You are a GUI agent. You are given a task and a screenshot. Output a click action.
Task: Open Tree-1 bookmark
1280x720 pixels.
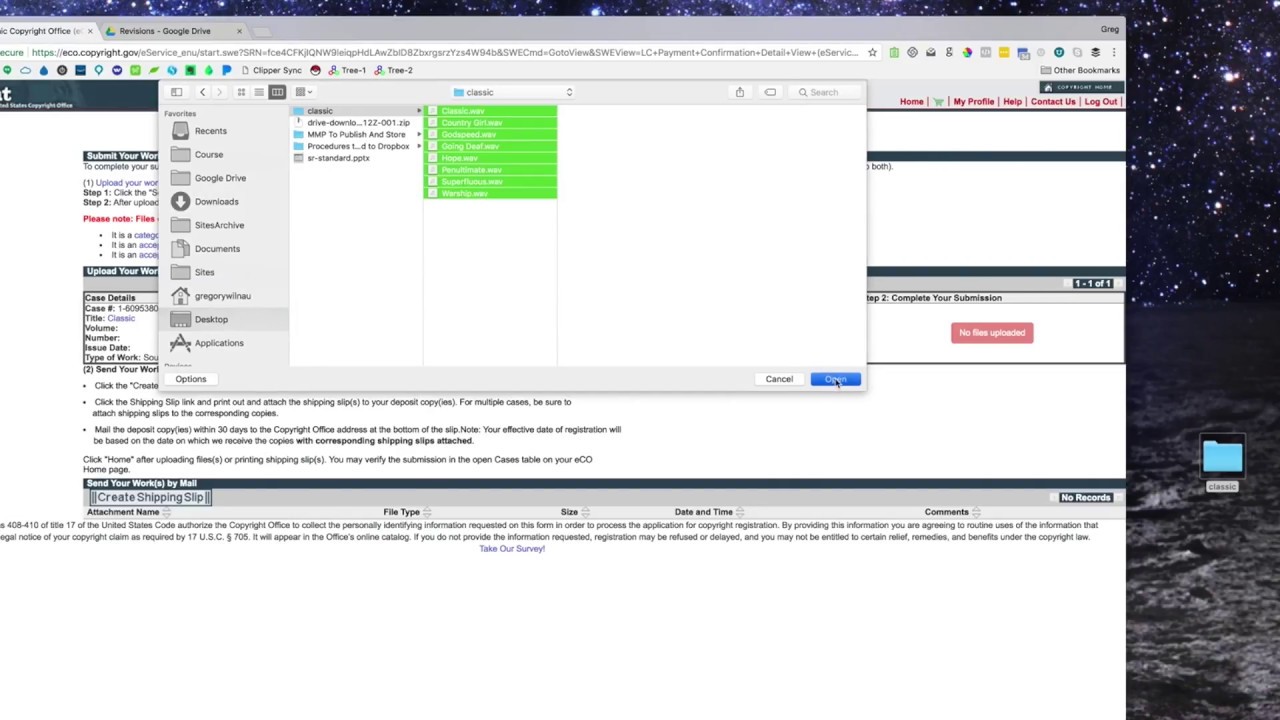346,70
